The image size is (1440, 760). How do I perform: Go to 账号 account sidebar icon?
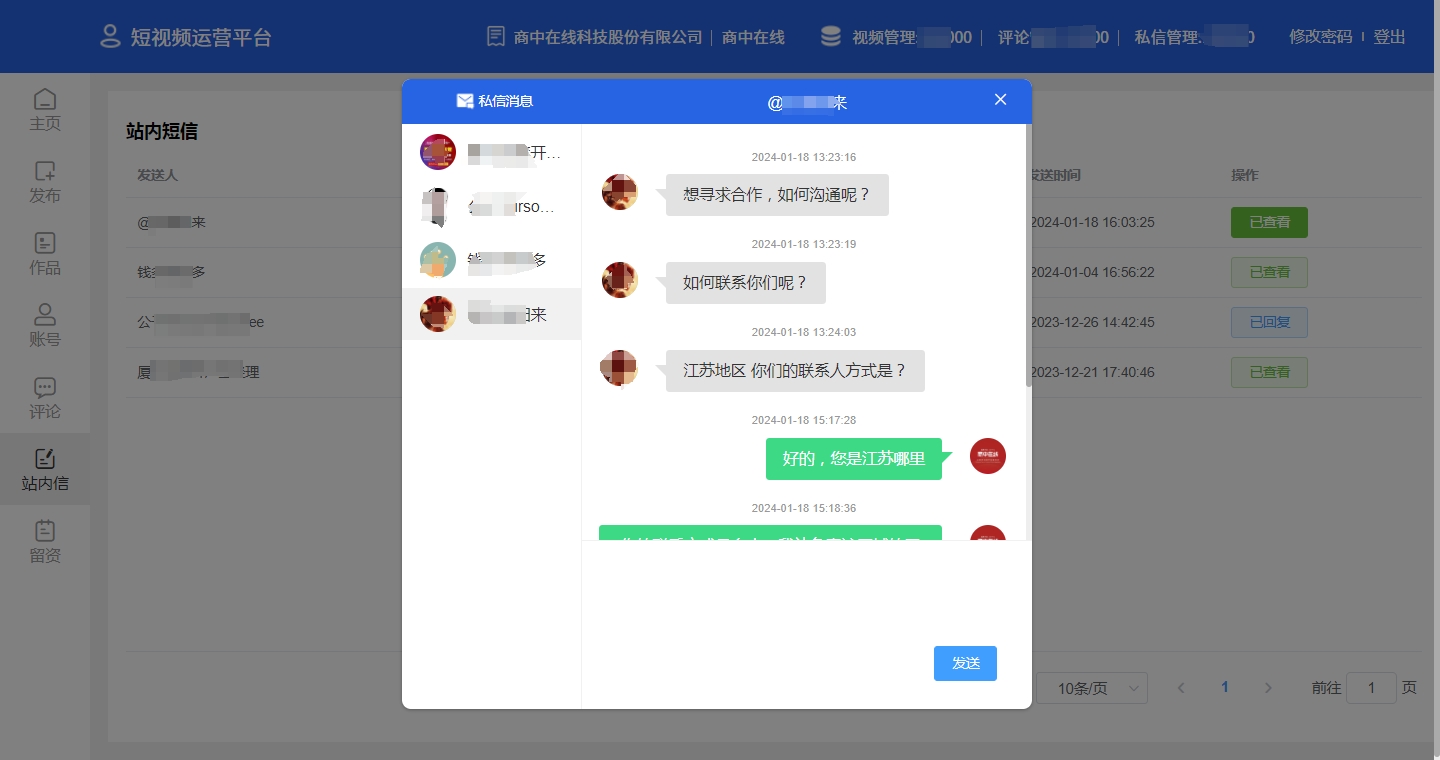44,316
